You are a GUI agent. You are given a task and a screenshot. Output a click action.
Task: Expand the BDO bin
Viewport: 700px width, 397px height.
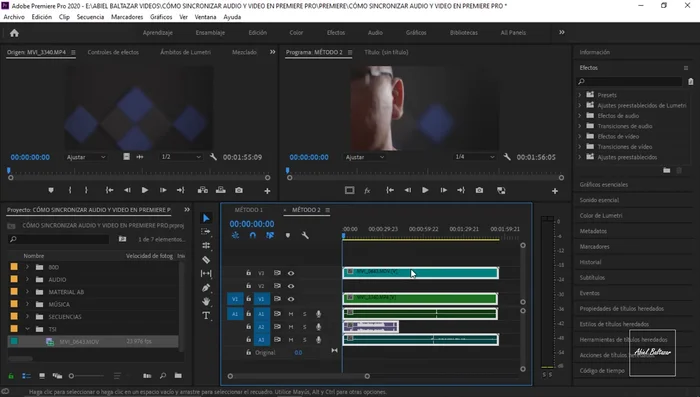(27, 267)
